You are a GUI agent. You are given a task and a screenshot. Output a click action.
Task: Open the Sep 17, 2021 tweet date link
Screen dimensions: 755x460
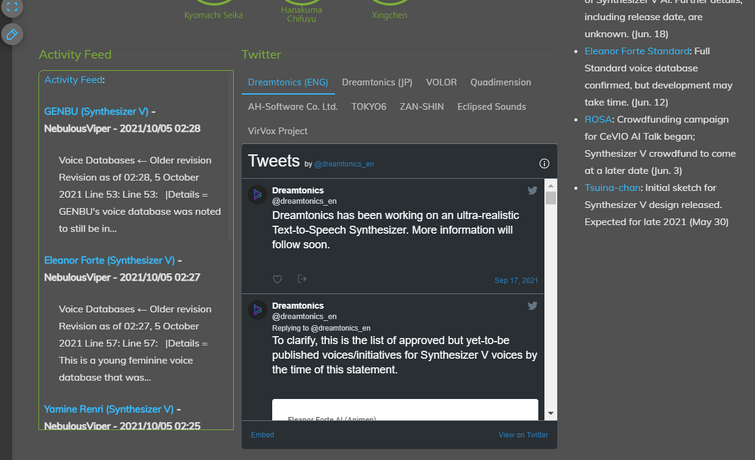point(516,280)
